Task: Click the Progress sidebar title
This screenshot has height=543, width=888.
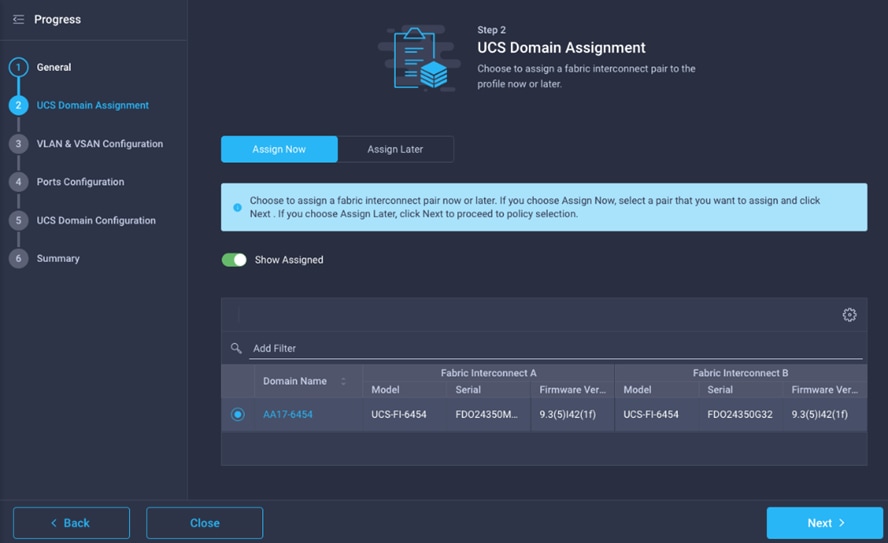Action: (57, 20)
